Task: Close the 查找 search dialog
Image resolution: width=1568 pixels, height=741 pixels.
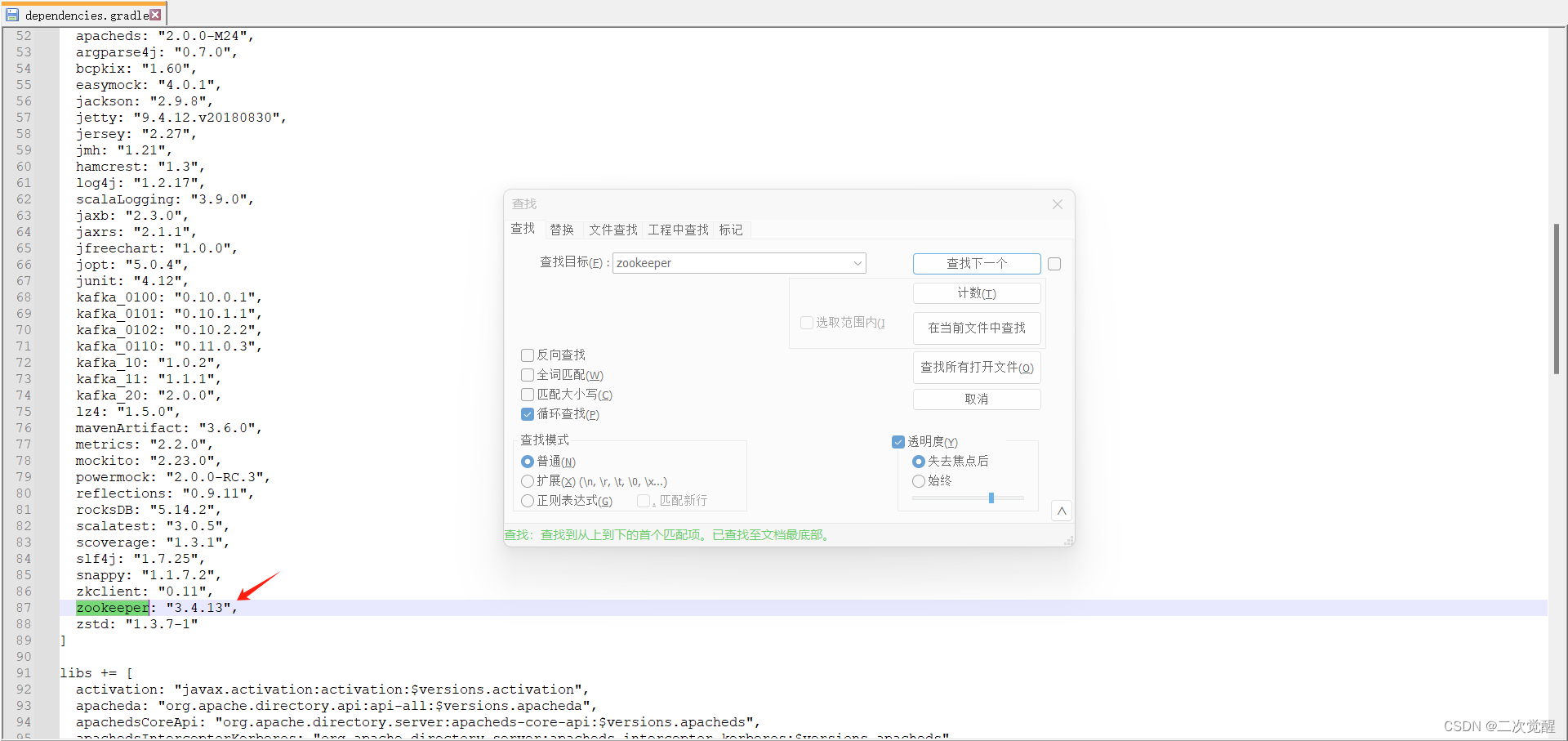Action: coord(1057,204)
